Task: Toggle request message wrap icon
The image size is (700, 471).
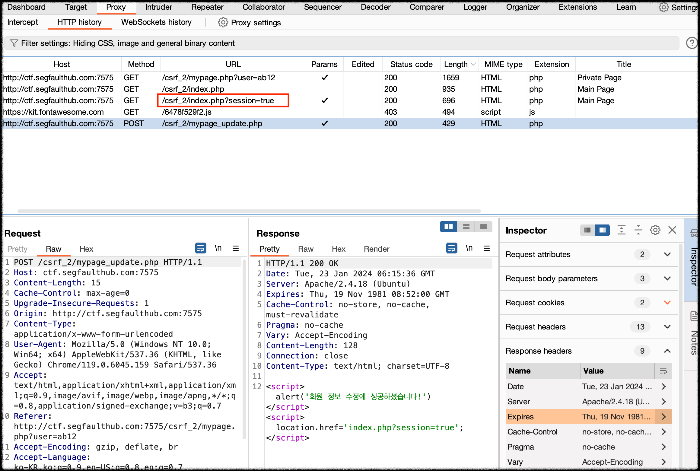Action: [200, 248]
